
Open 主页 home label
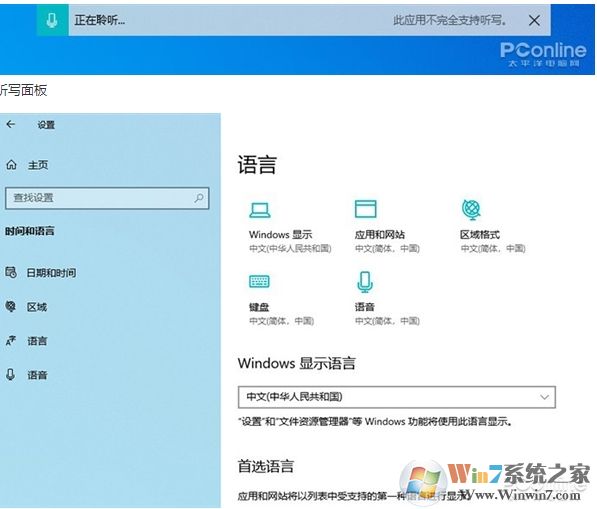coord(38,165)
